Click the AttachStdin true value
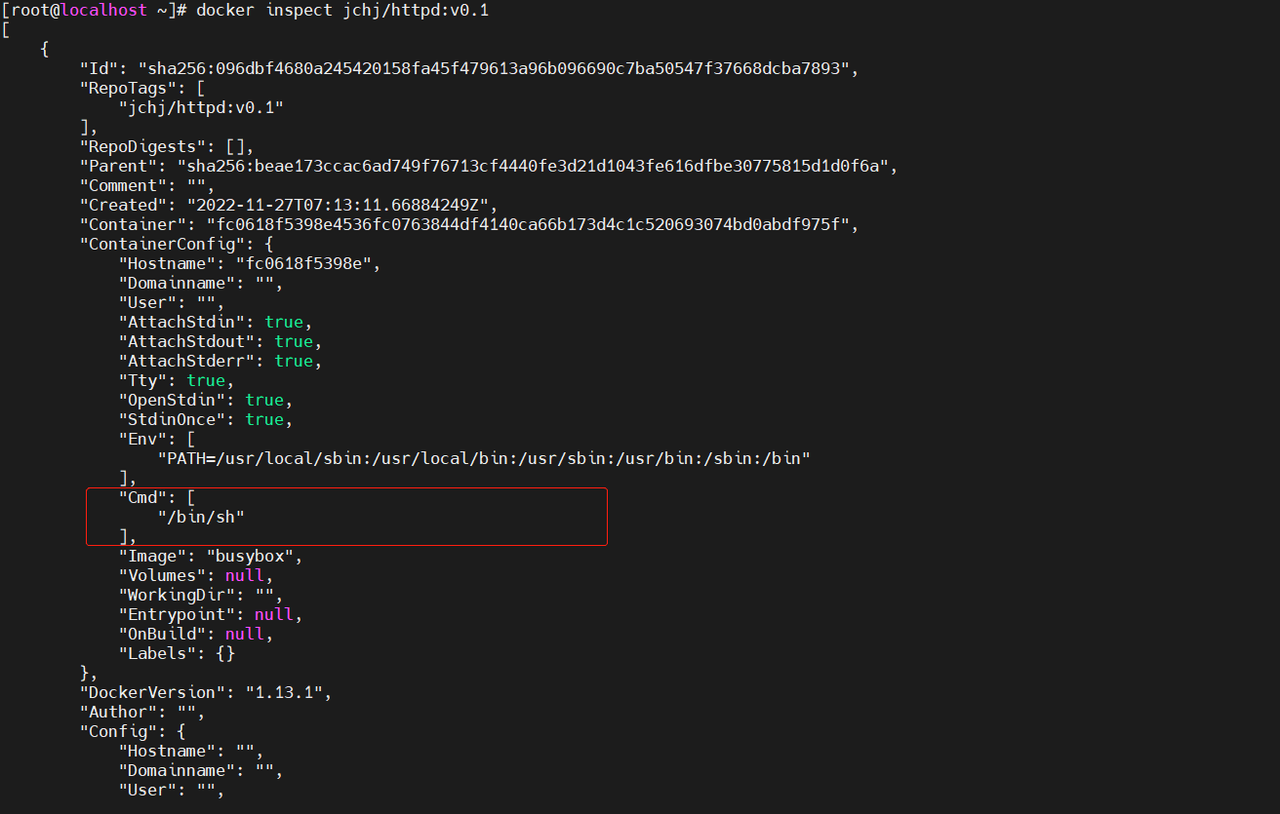The width and height of the screenshot is (1280, 814). click(284, 322)
